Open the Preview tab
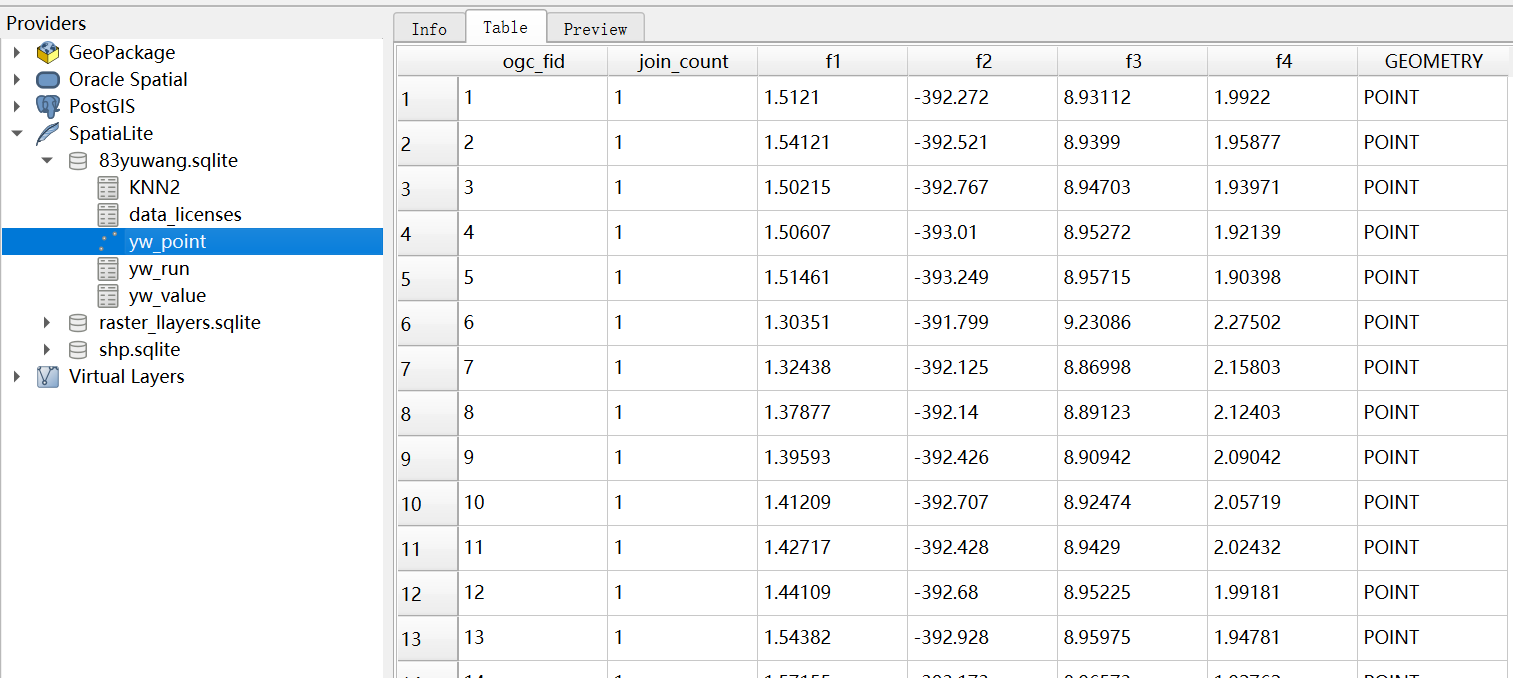 click(595, 29)
